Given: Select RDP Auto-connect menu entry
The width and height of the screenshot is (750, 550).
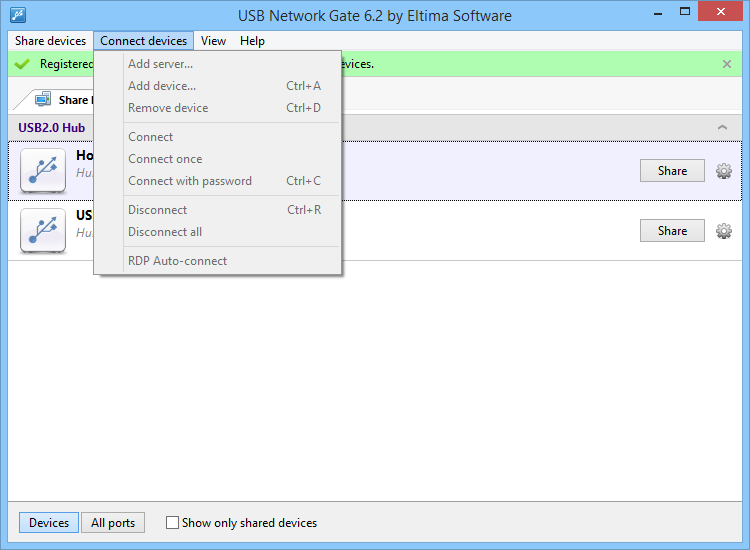Looking at the screenshot, I should (x=177, y=261).
